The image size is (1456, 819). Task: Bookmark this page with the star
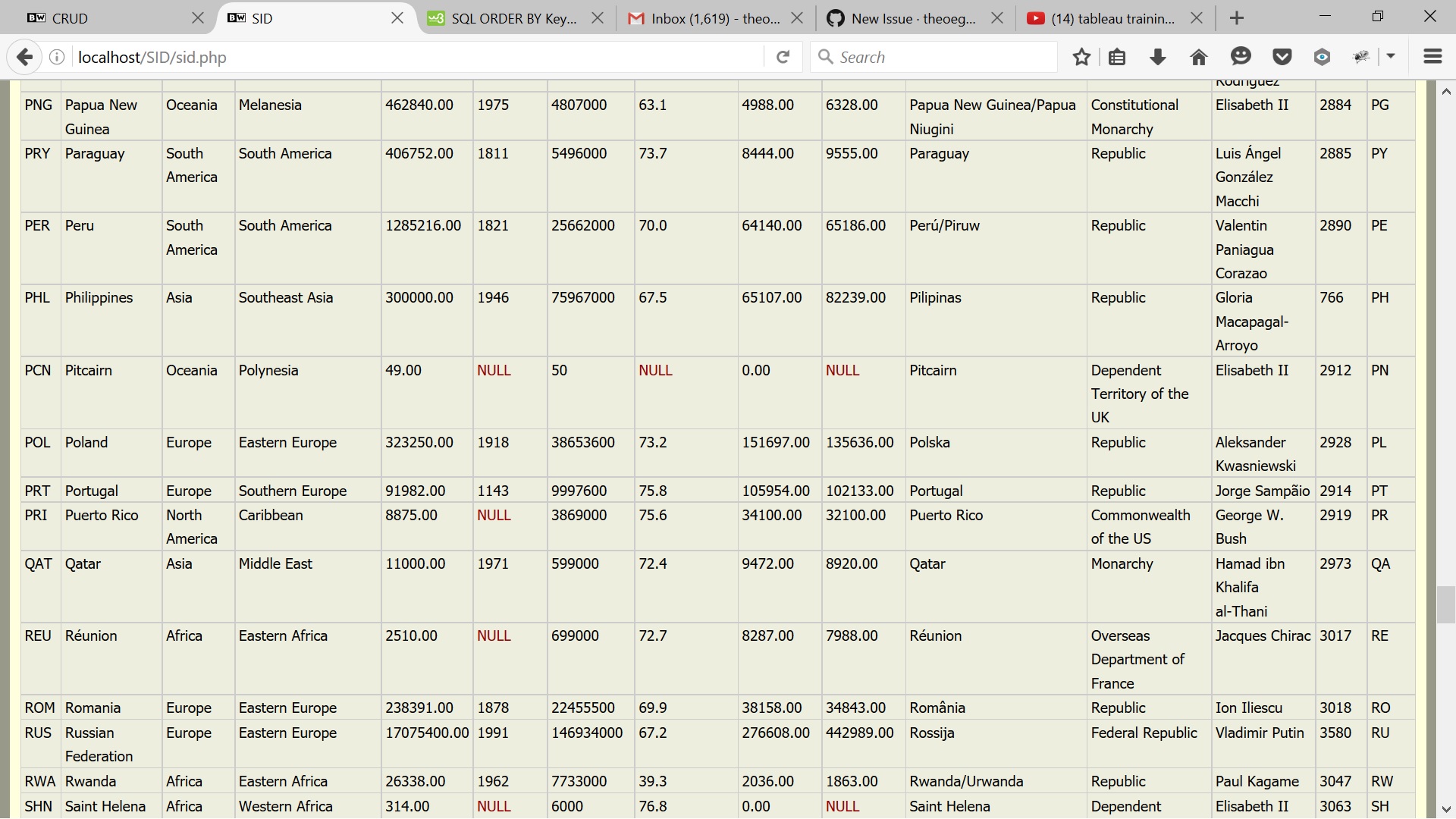click(x=1082, y=56)
